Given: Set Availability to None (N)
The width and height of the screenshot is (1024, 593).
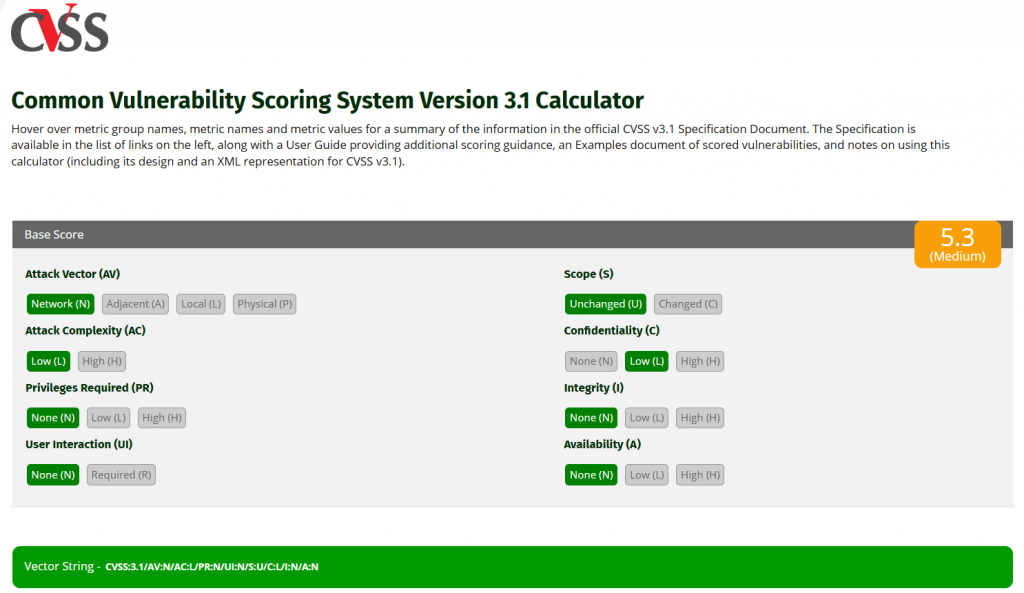Looking at the screenshot, I should 591,475.
